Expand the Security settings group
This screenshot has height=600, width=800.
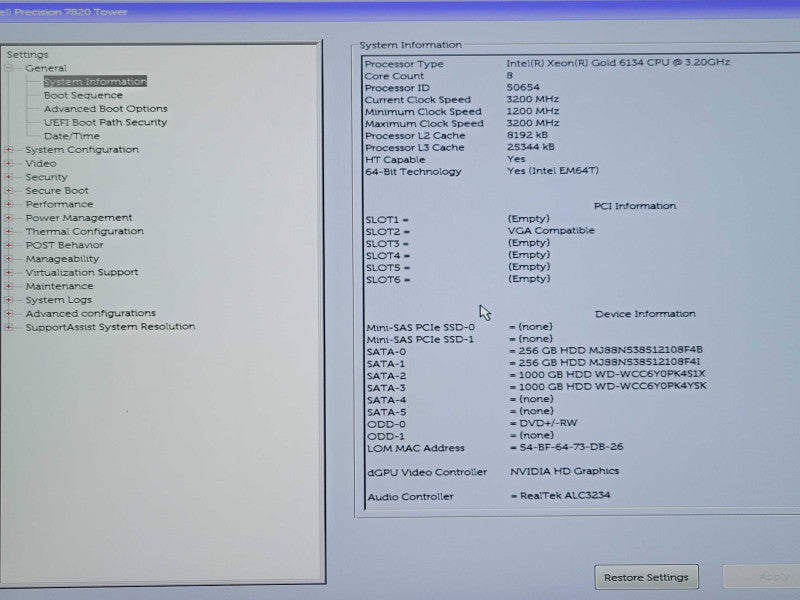pos(9,177)
